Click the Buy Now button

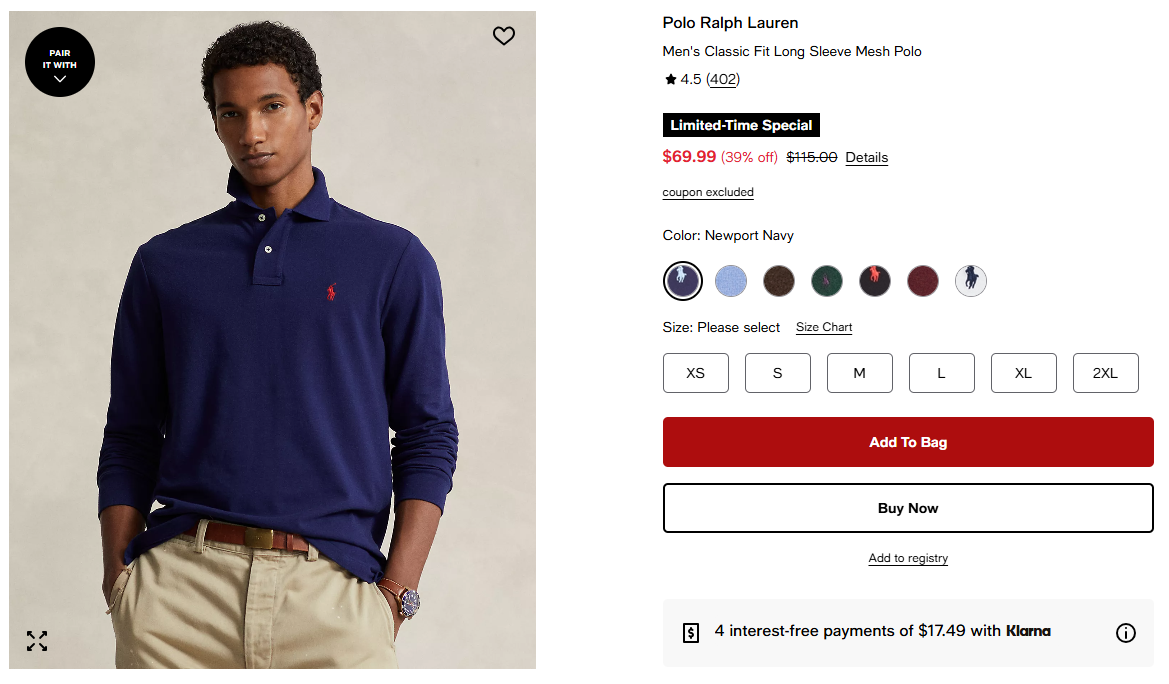pyautogui.click(x=908, y=508)
